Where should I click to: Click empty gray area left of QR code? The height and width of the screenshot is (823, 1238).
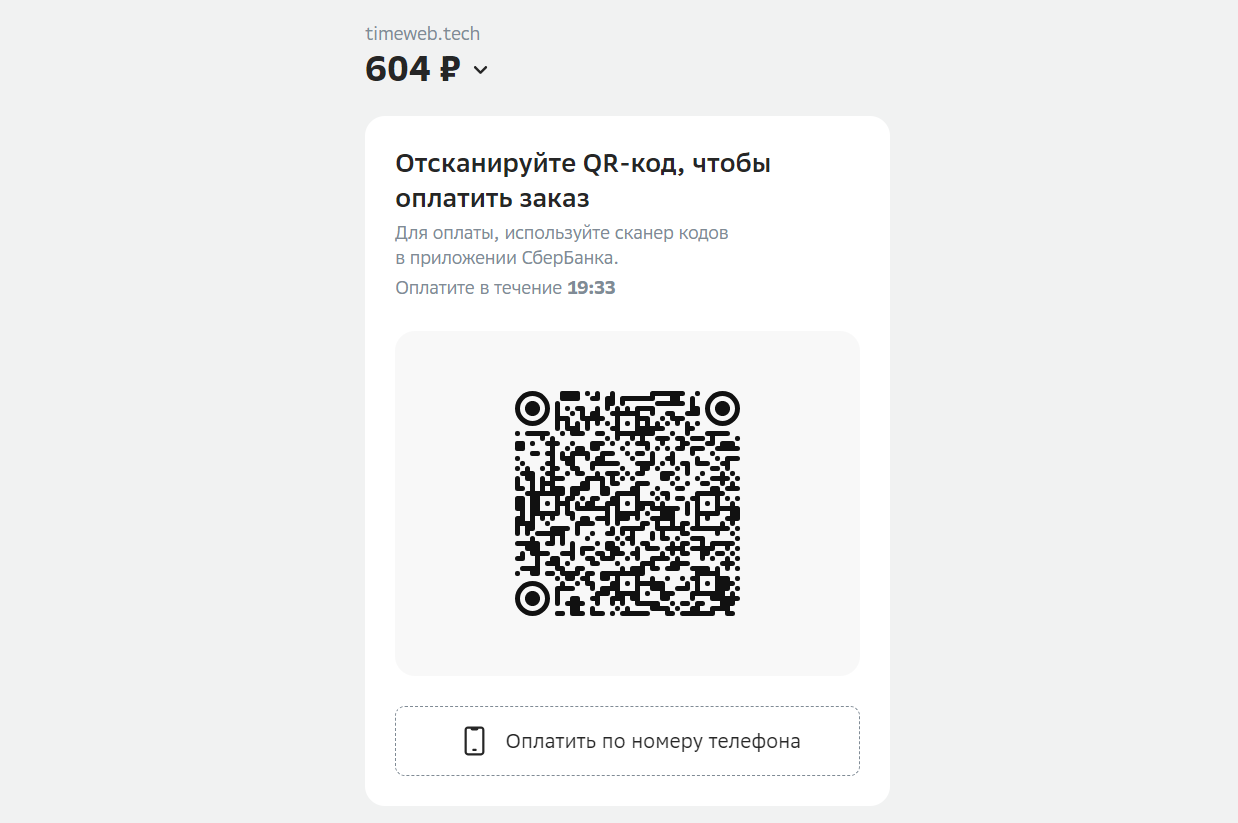tap(454, 503)
